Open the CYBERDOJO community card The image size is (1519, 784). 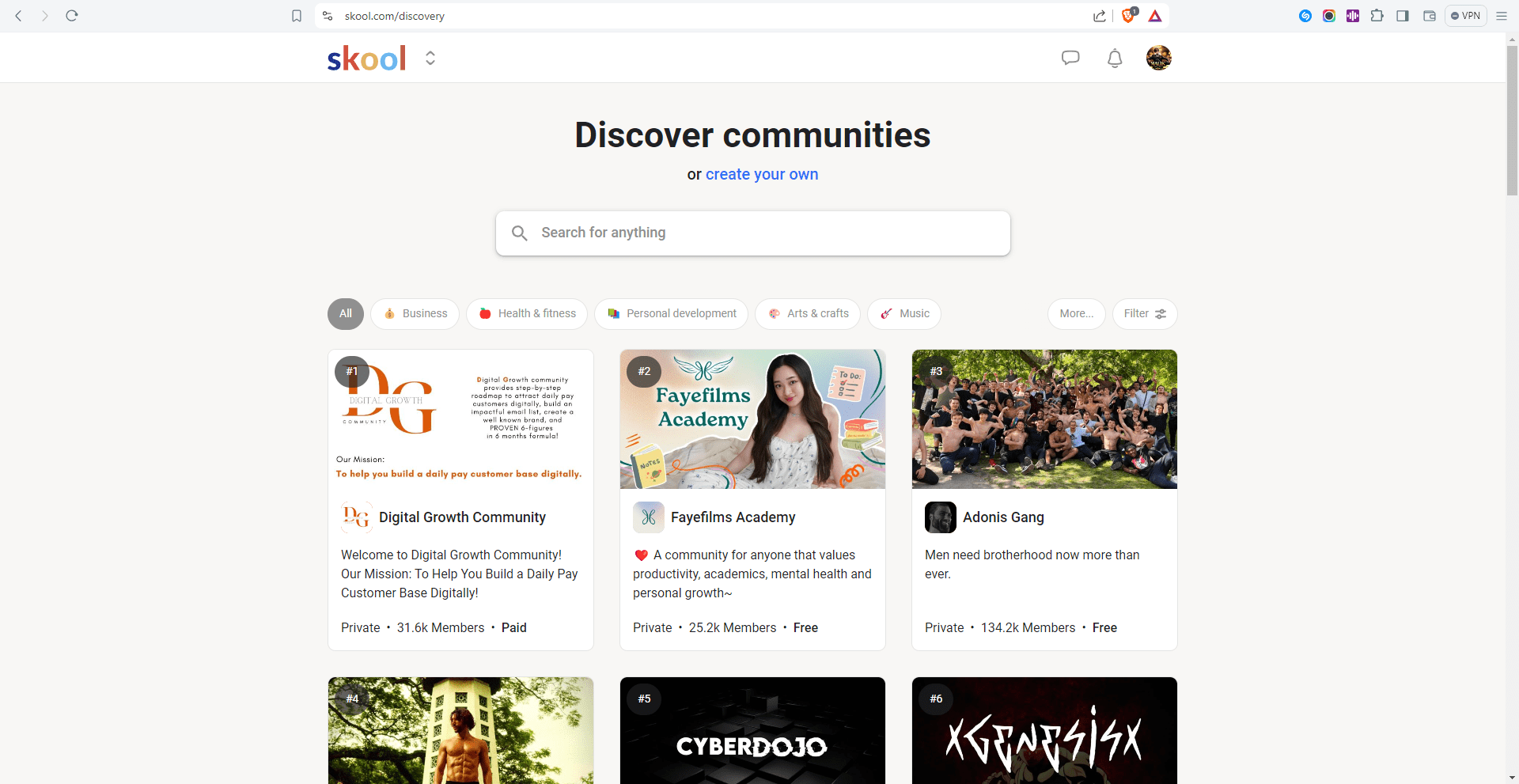[753, 730]
